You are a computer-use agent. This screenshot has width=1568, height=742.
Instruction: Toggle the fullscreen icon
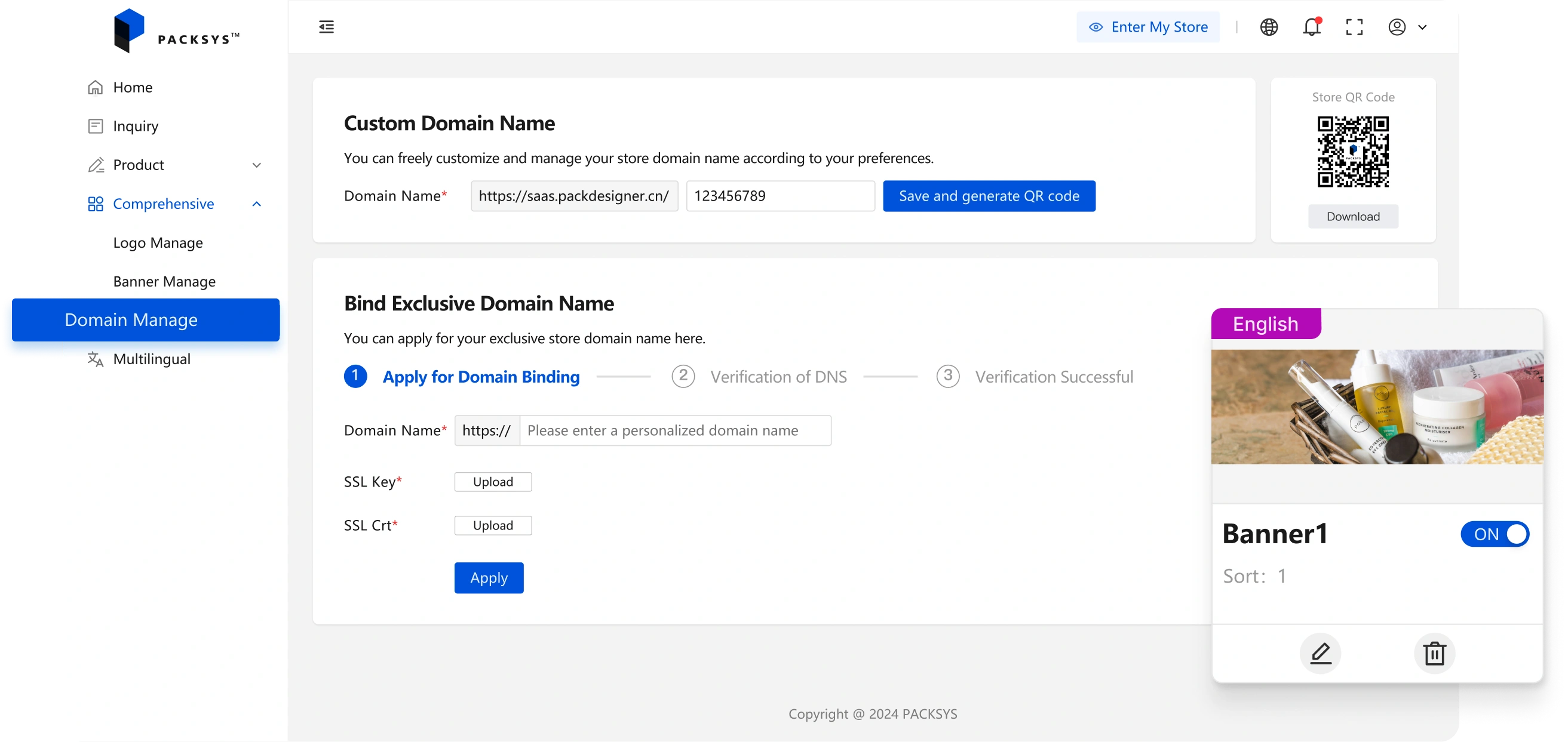1354,27
